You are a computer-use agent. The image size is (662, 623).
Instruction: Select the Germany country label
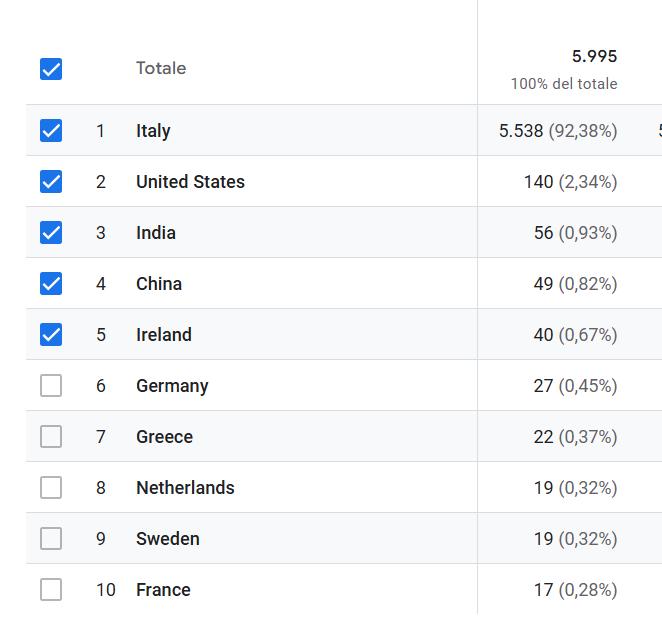click(172, 386)
